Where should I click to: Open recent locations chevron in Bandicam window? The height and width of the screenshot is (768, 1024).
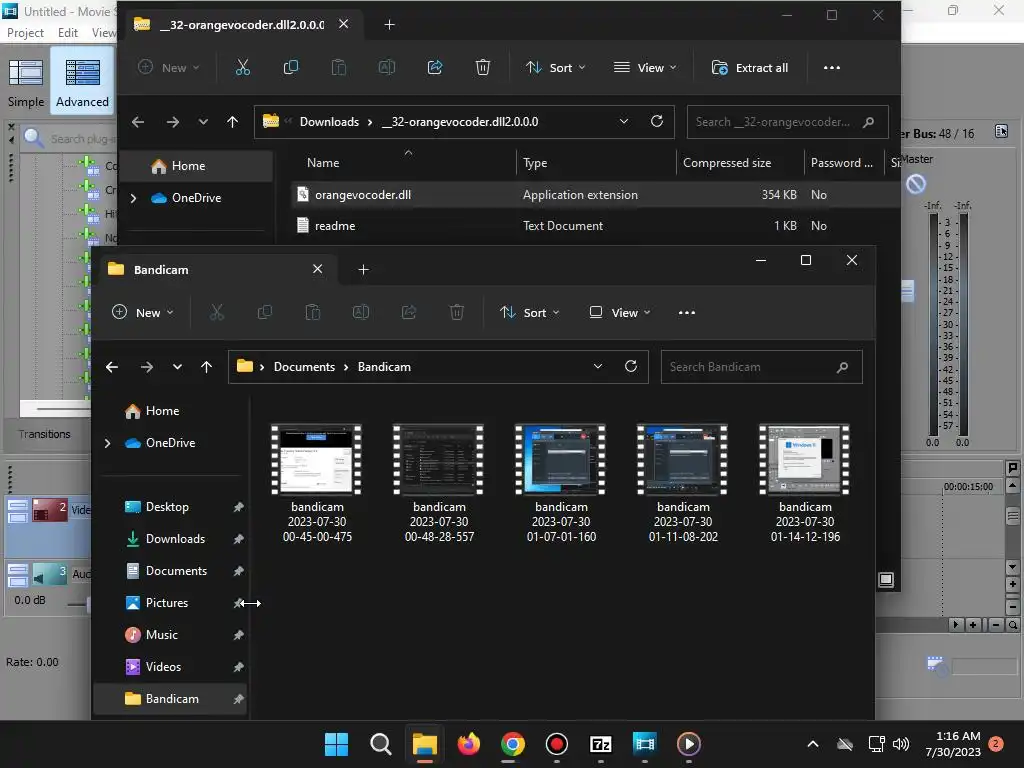(177, 367)
